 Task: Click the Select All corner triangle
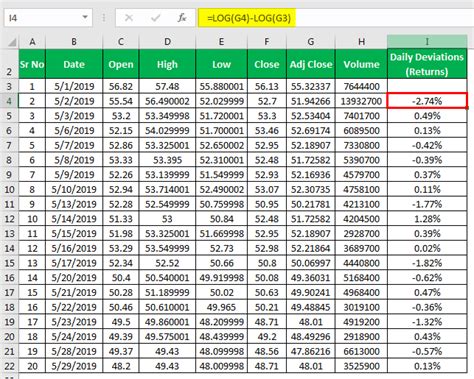click(12, 42)
